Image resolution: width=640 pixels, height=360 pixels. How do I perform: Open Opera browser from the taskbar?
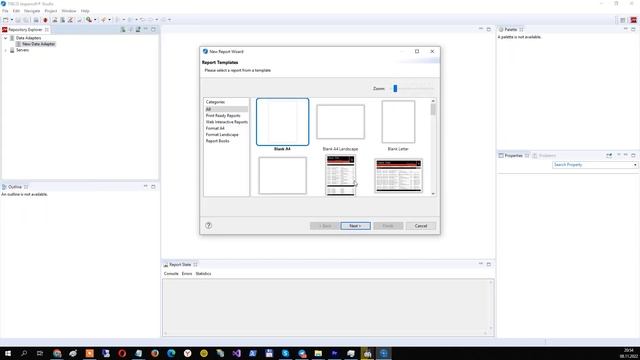click(122, 353)
